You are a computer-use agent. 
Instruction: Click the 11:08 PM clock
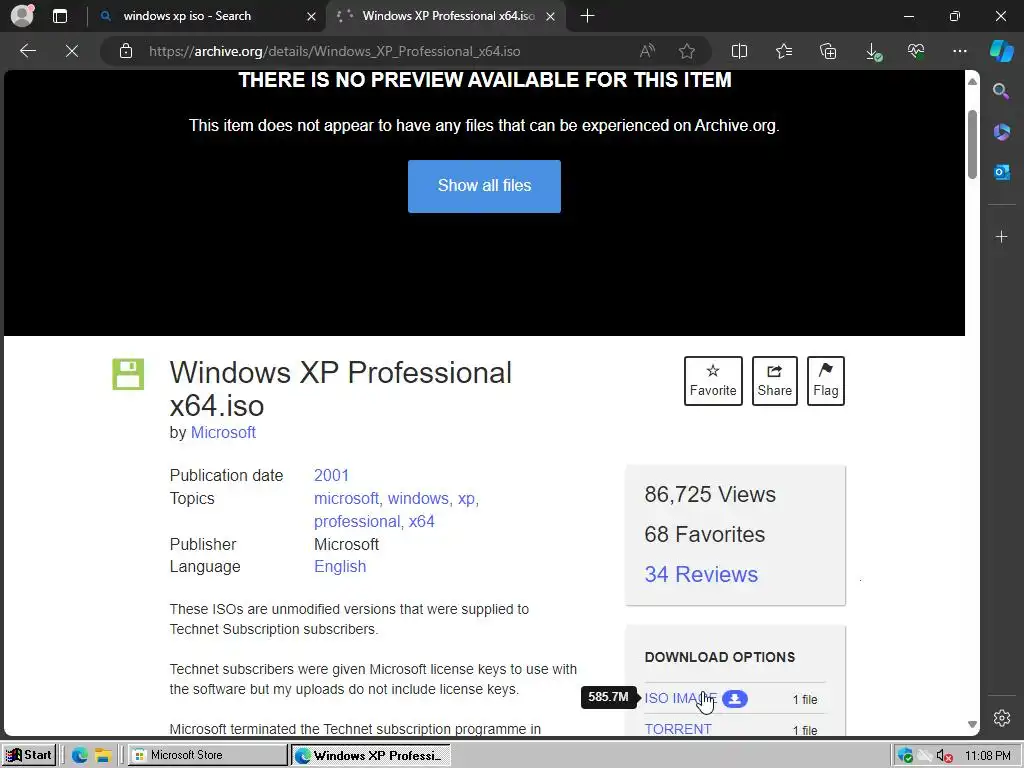click(987, 756)
